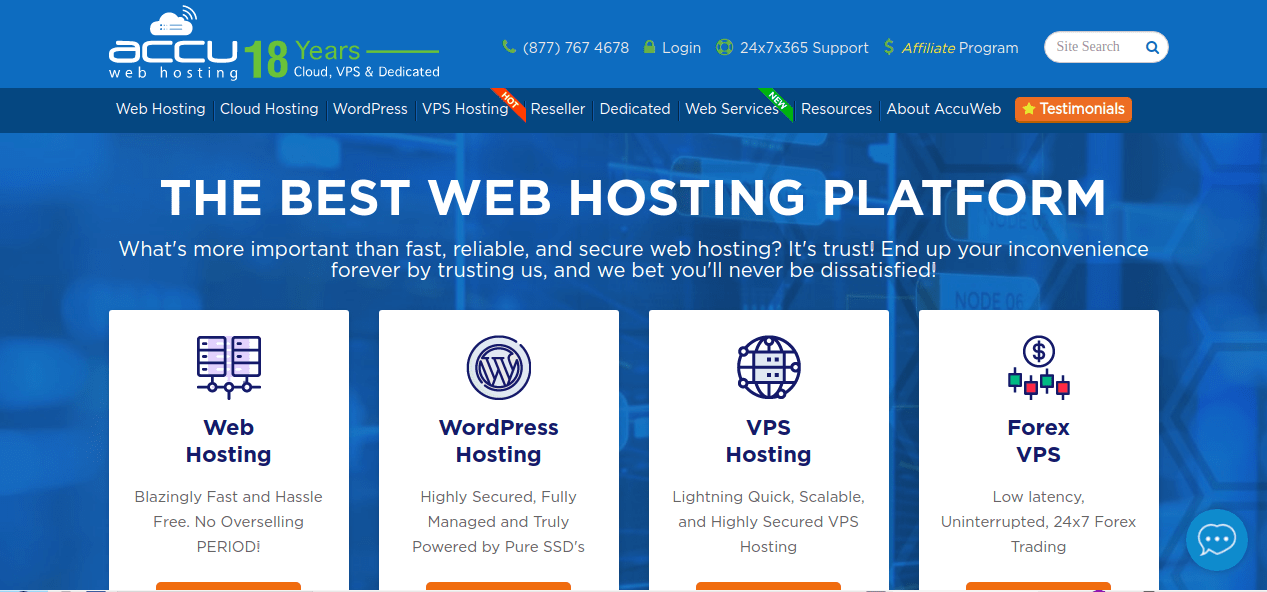Click the orange button in Web Hosting card
The width and height of the screenshot is (1267, 592).
click(x=229, y=586)
